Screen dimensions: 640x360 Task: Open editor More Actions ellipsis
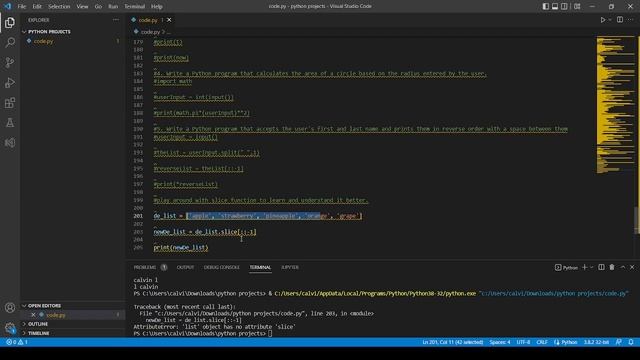tap(631, 20)
